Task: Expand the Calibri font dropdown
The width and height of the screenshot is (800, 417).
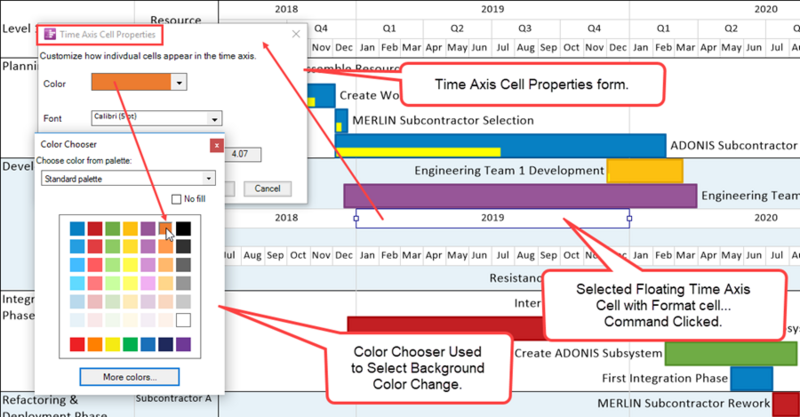Action: (214, 119)
